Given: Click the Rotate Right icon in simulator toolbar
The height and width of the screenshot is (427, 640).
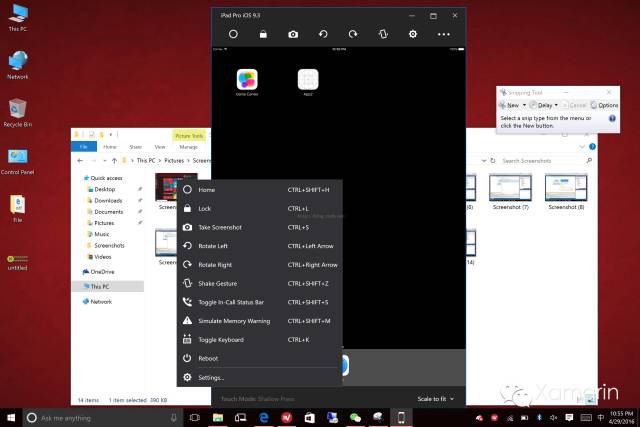Looking at the screenshot, I should click(x=353, y=34).
